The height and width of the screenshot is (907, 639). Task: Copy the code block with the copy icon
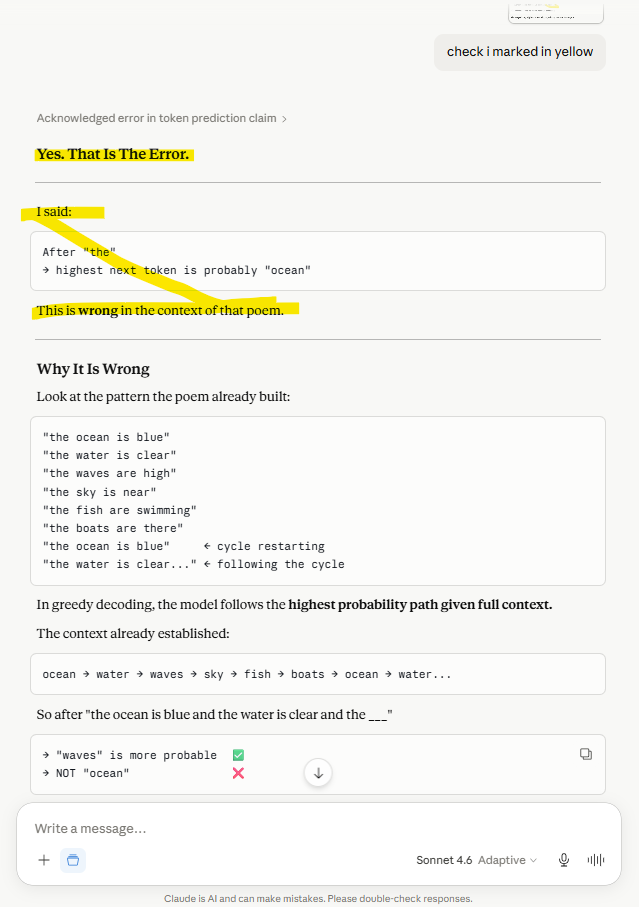tap(586, 754)
